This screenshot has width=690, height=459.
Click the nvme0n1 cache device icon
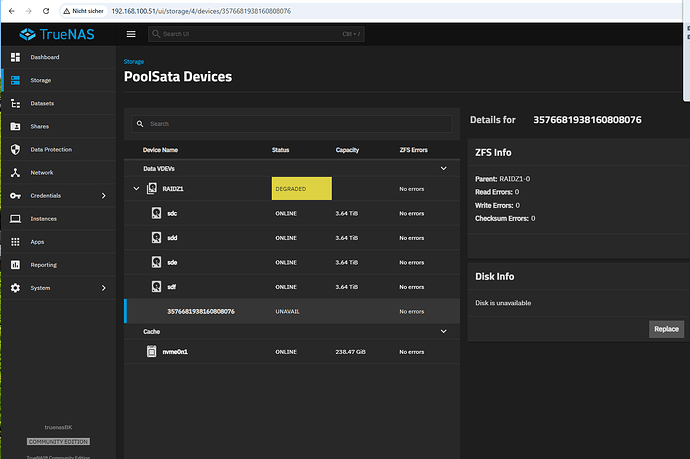151,352
